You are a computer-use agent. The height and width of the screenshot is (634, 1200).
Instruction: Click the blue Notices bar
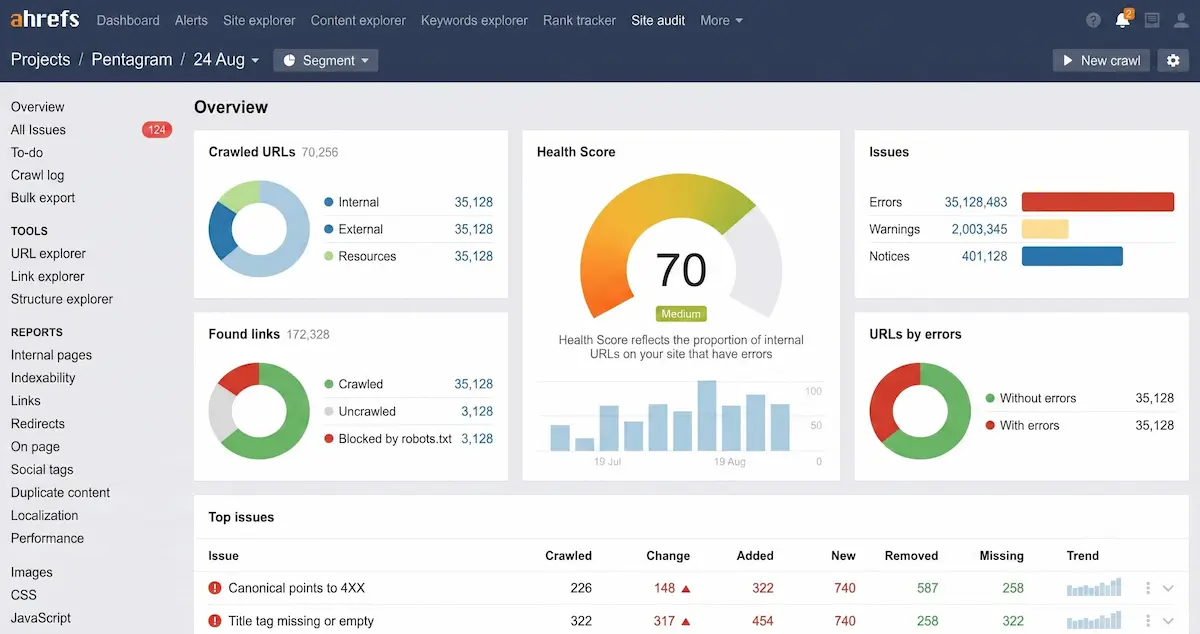[x=1072, y=256]
